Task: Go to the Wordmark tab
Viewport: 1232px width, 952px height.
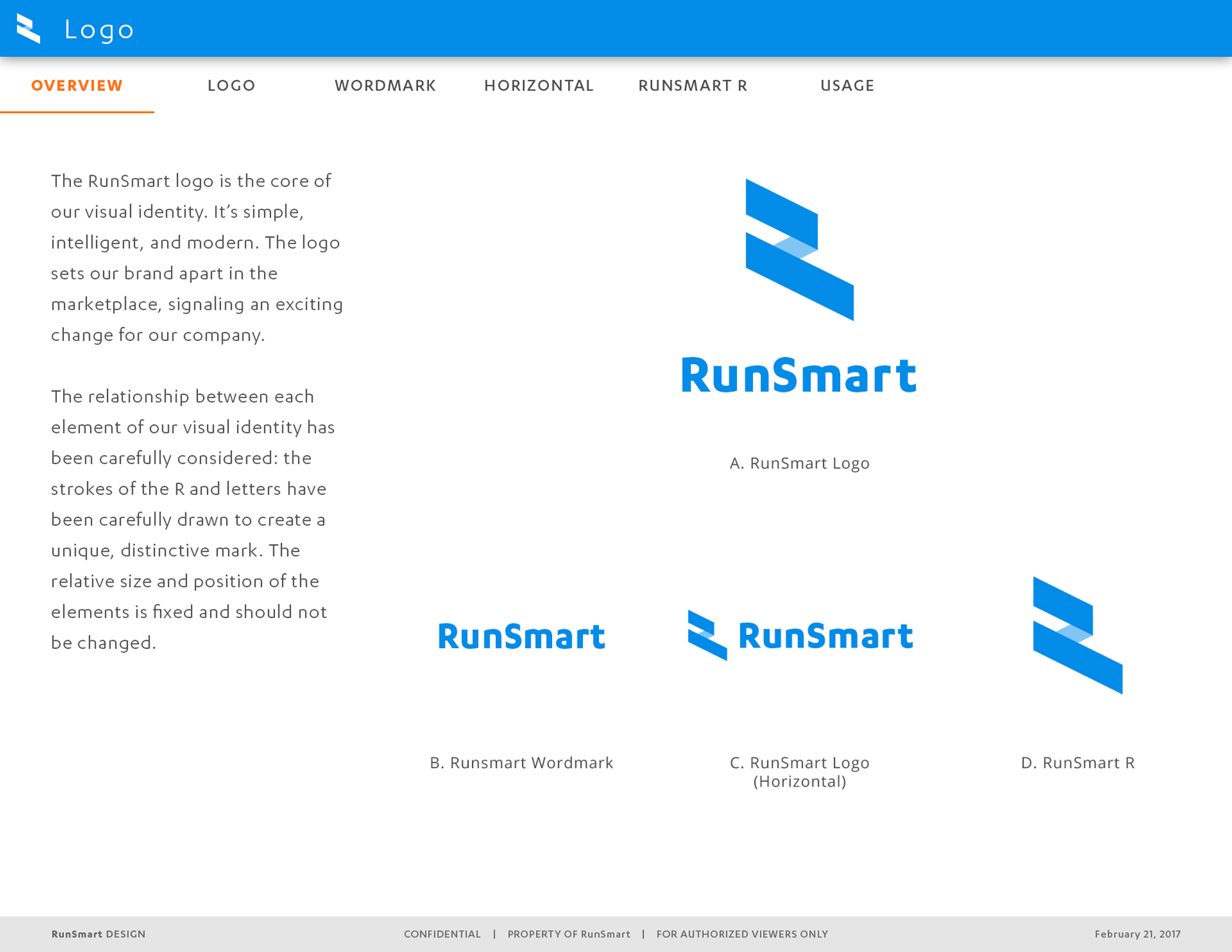Action: [385, 85]
